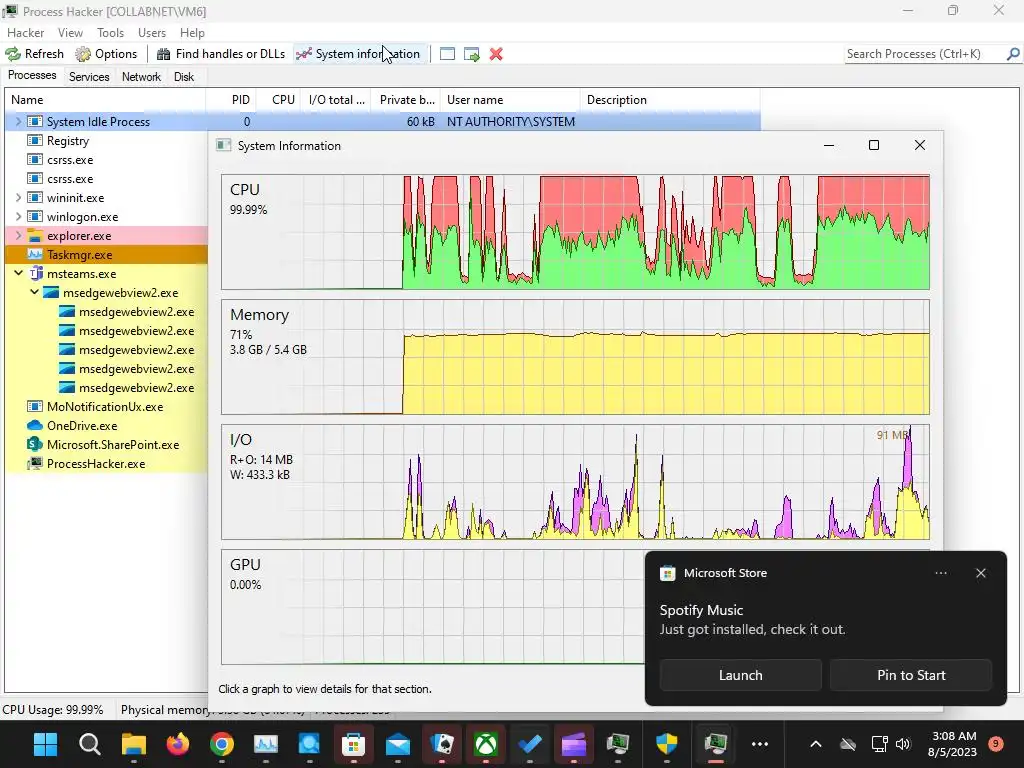1024x768 pixels.
Task: Click the GPU graph for details
Action: point(433,607)
